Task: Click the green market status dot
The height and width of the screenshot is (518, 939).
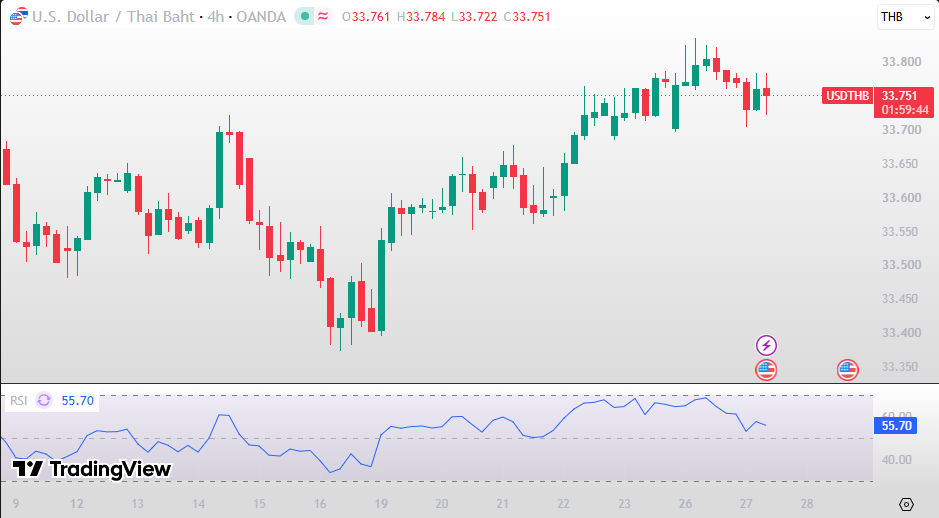Action: [x=305, y=16]
